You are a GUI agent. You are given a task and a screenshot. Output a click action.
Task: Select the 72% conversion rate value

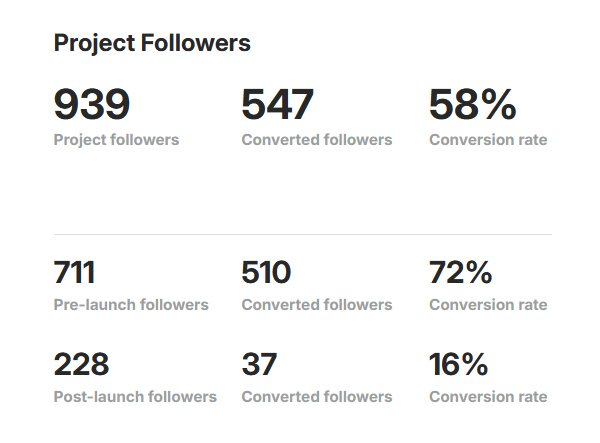(461, 272)
